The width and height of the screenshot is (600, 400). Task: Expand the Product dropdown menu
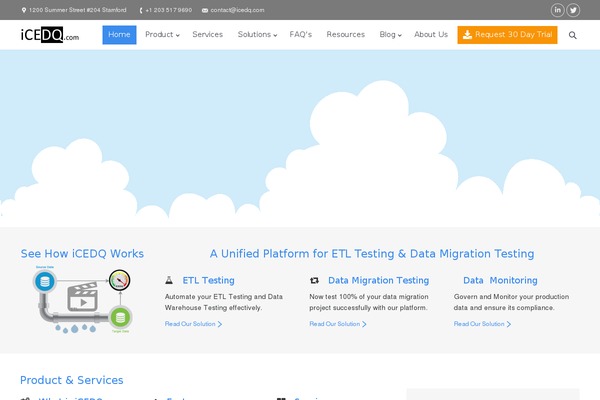[162, 35]
